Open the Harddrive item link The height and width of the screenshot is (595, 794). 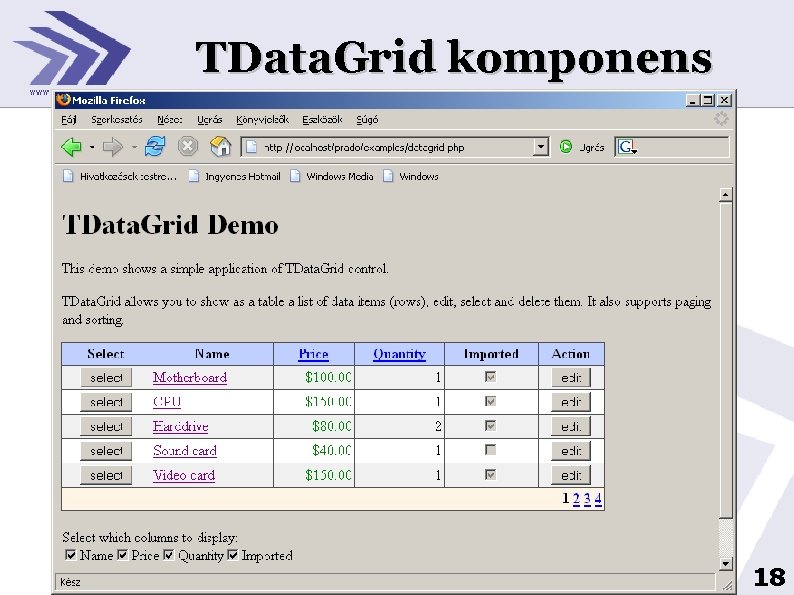(x=181, y=426)
